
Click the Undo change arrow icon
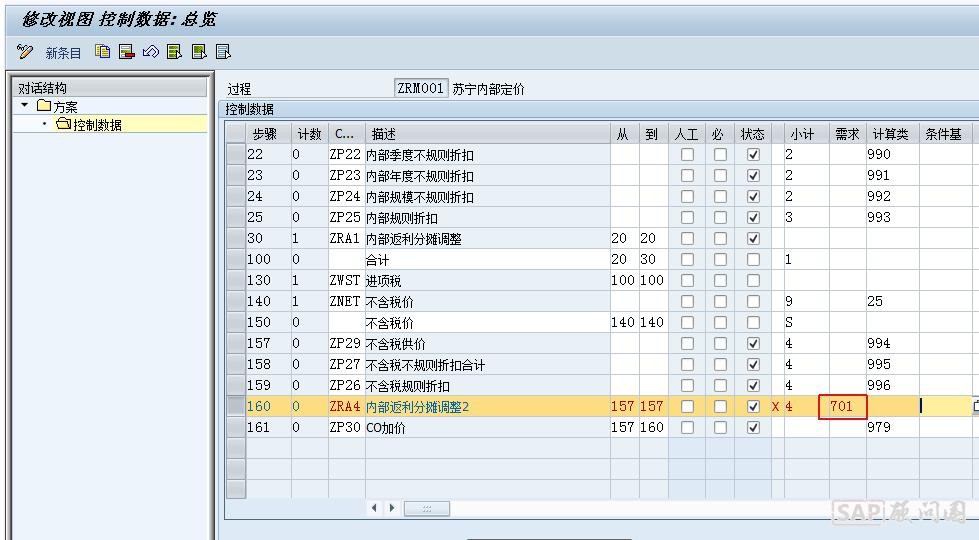pyautogui.click(x=150, y=52)
